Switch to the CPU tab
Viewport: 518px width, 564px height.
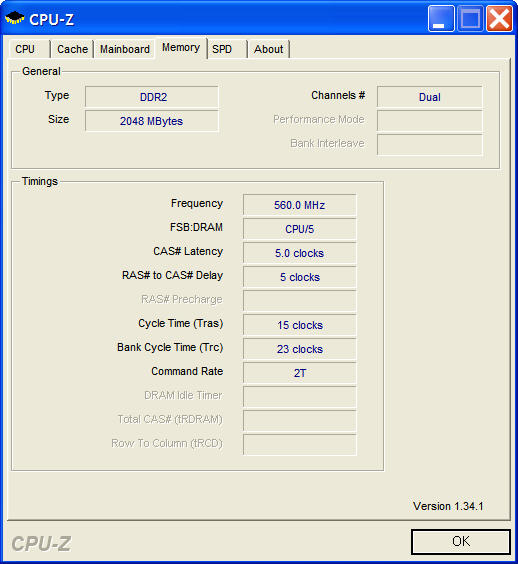(29, 49)
